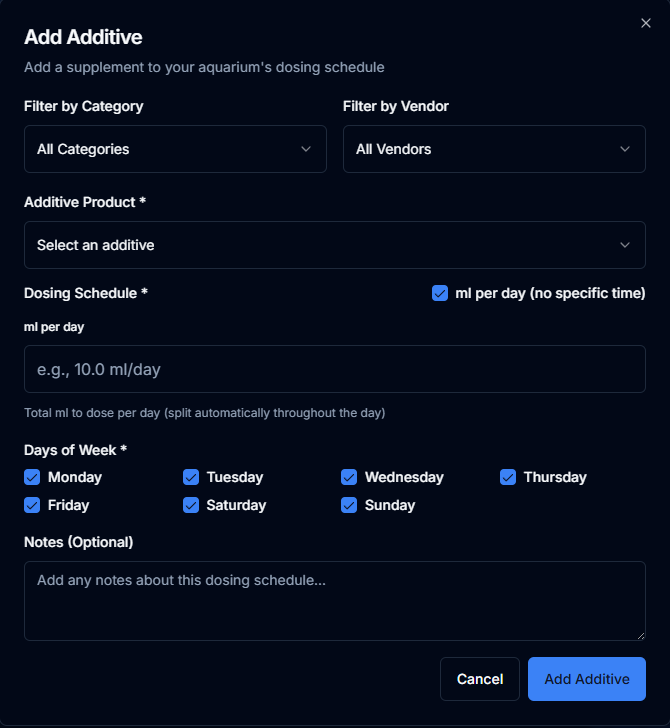Screen dimensions: 670x728
Task: Click the Additive Product chevron icon
Action: pos(625,245)
